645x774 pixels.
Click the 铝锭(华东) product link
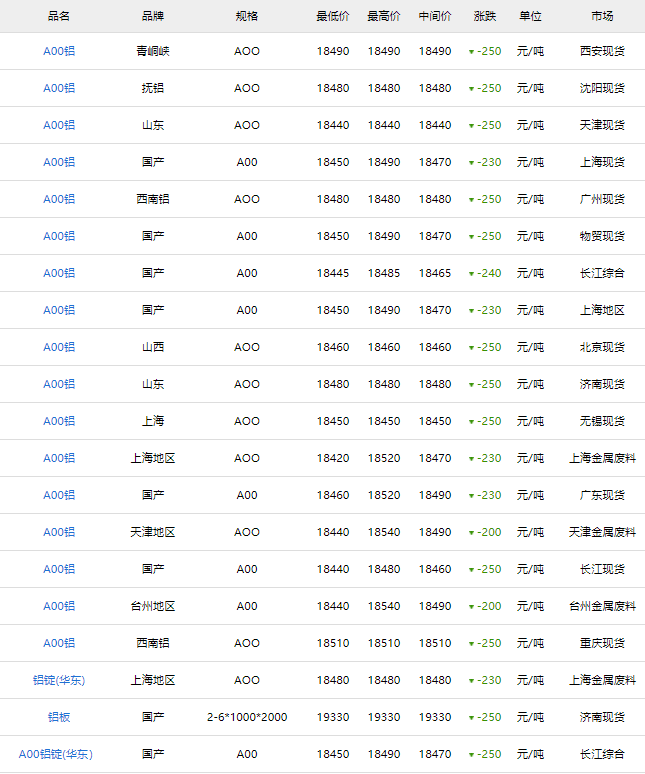[x=59, y=680]
